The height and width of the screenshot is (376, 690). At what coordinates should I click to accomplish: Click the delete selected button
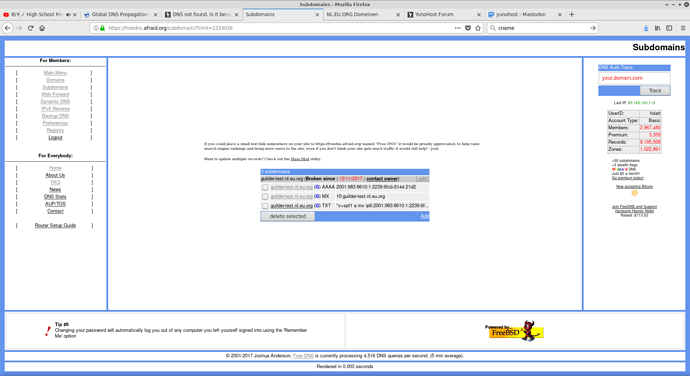click(288, 216)
